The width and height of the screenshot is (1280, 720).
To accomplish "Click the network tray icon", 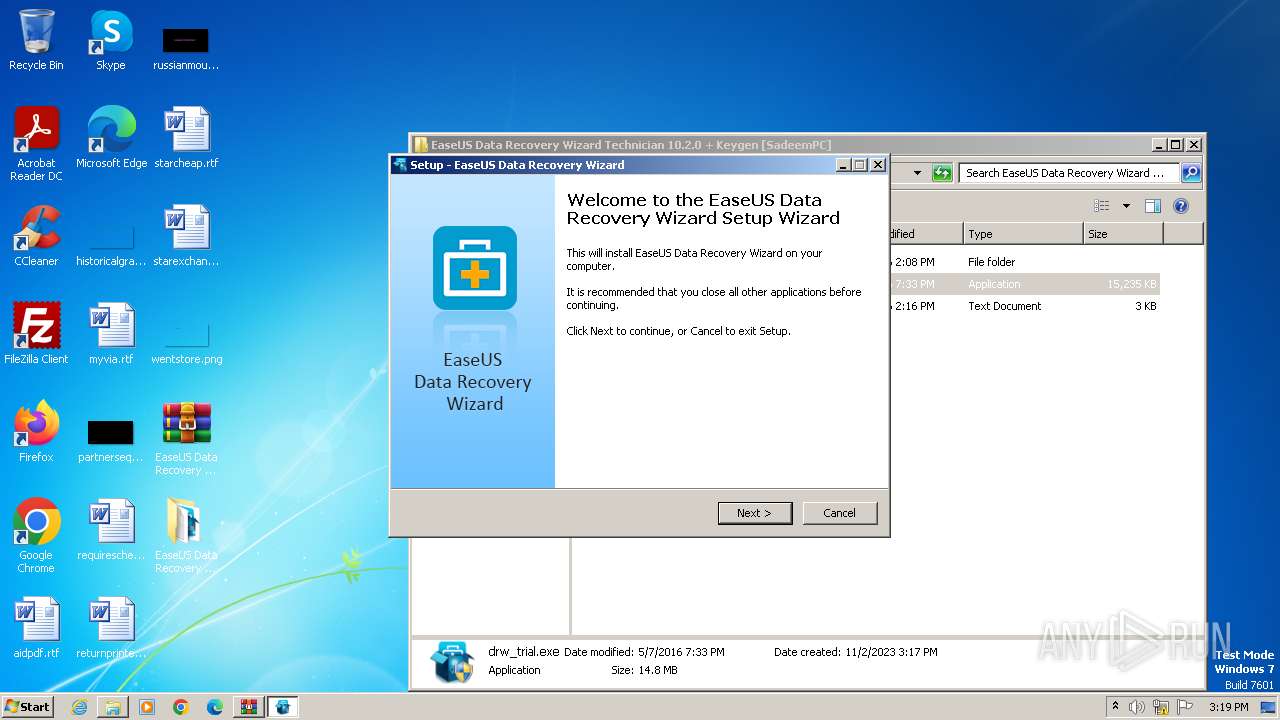I will [x=1161, y=707].
